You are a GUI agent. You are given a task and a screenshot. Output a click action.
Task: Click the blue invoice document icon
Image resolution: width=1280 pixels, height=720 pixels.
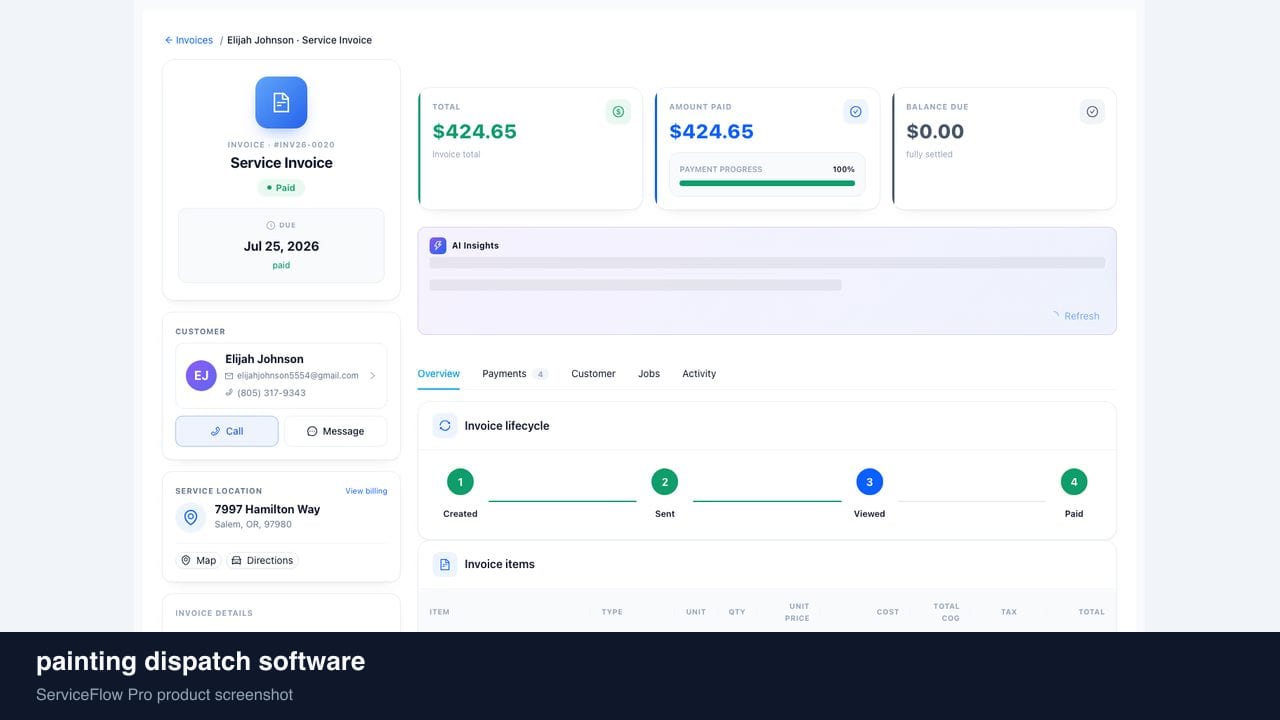(x=281, y=102)
